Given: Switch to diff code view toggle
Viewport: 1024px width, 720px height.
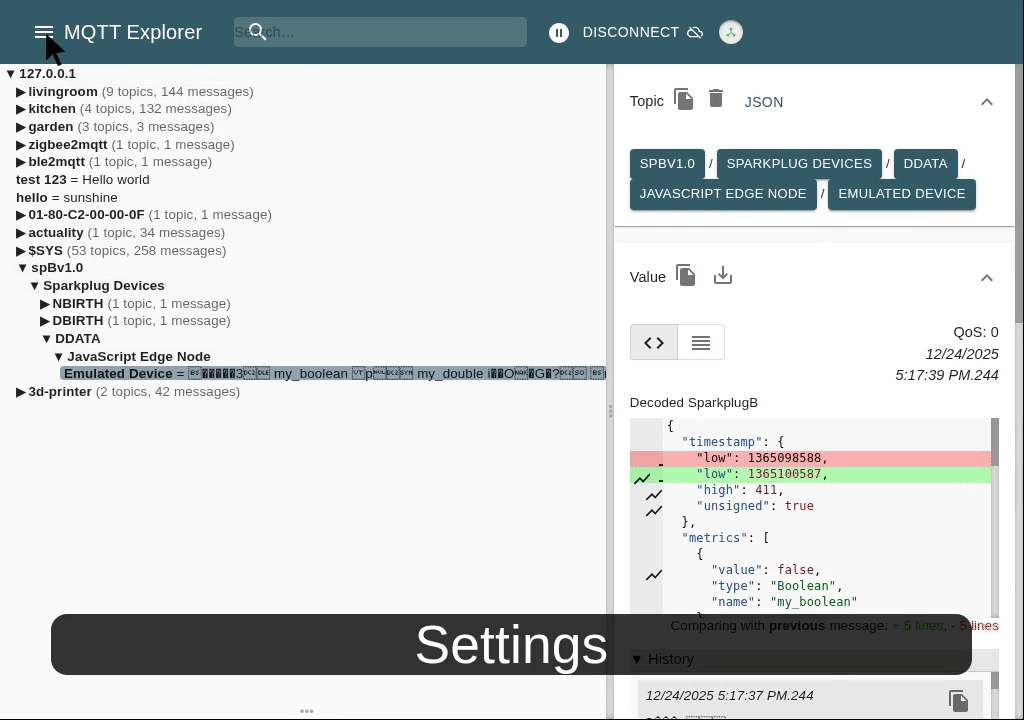Looking at the screenshot, I should pos(654,343).
